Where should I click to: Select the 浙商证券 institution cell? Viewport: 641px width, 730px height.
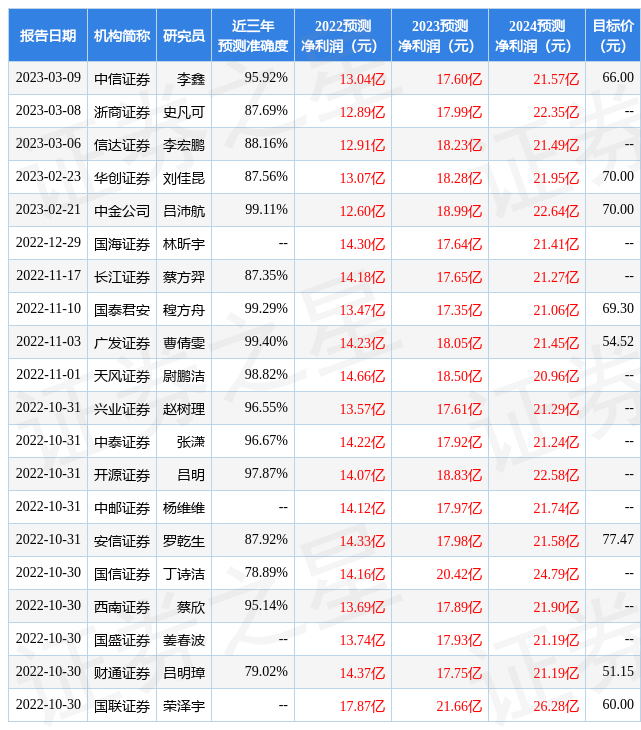122,112
